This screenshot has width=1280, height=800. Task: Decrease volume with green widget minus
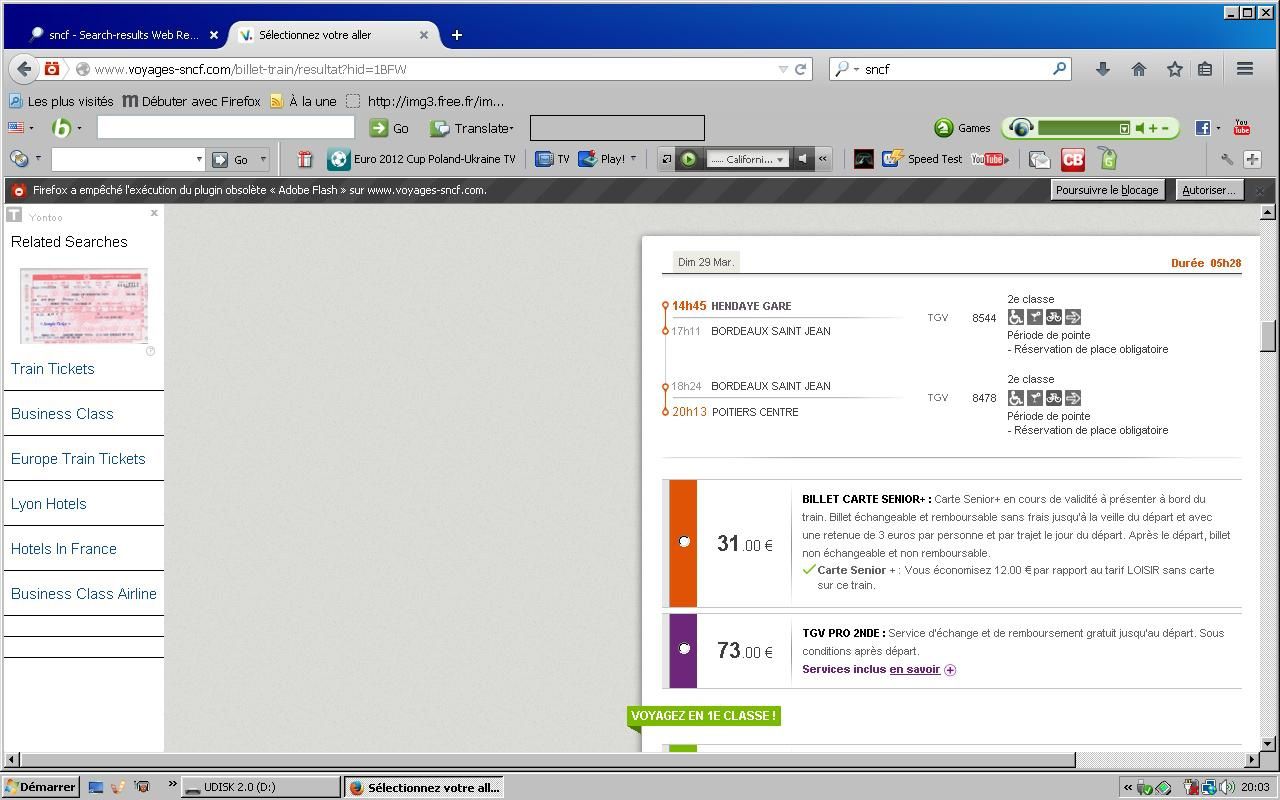pyautogui.click(x=1164, y=128)
